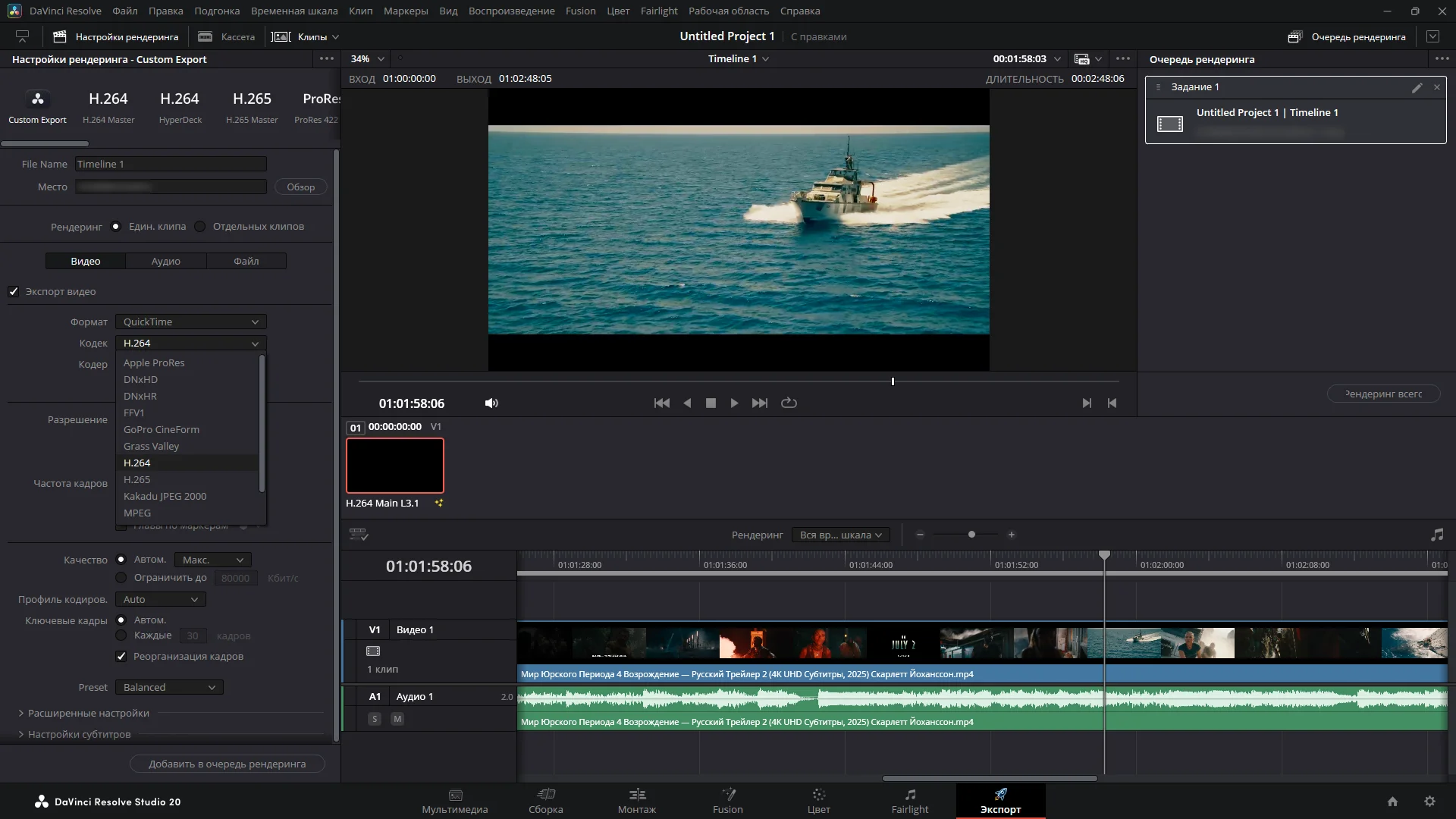Mute viewer audio with speaker icon
Screen dimensions: 1456x819
tap(491, 403)
